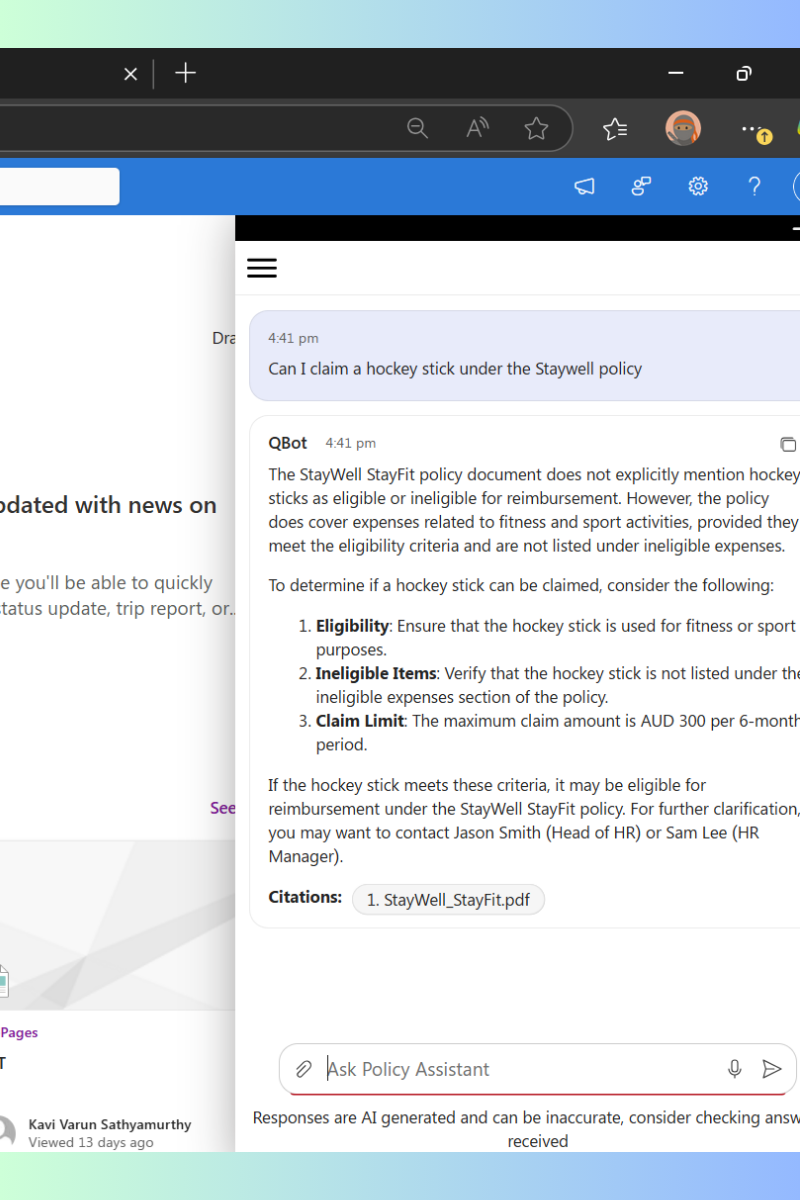Start voice input with microphone icon

(x=735, y=1069)
